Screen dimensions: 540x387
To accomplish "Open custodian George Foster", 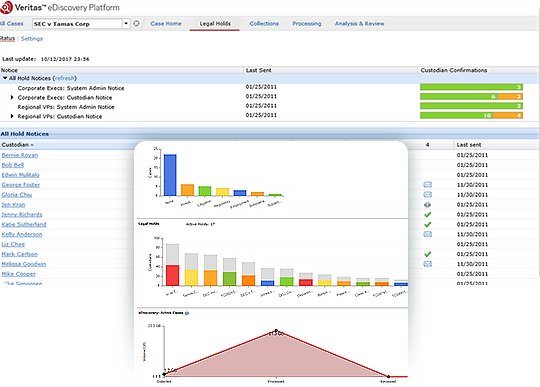I will (21, 185).
